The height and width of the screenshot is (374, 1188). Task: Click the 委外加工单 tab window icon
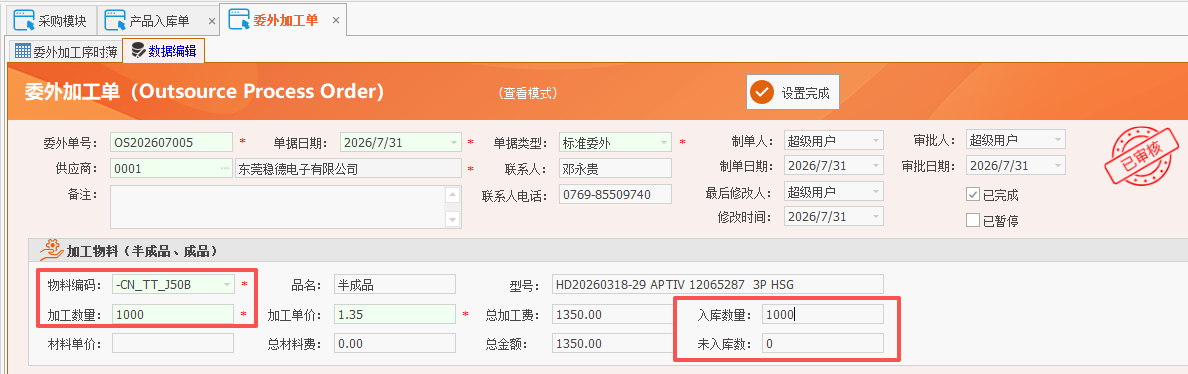pos(239,20)
